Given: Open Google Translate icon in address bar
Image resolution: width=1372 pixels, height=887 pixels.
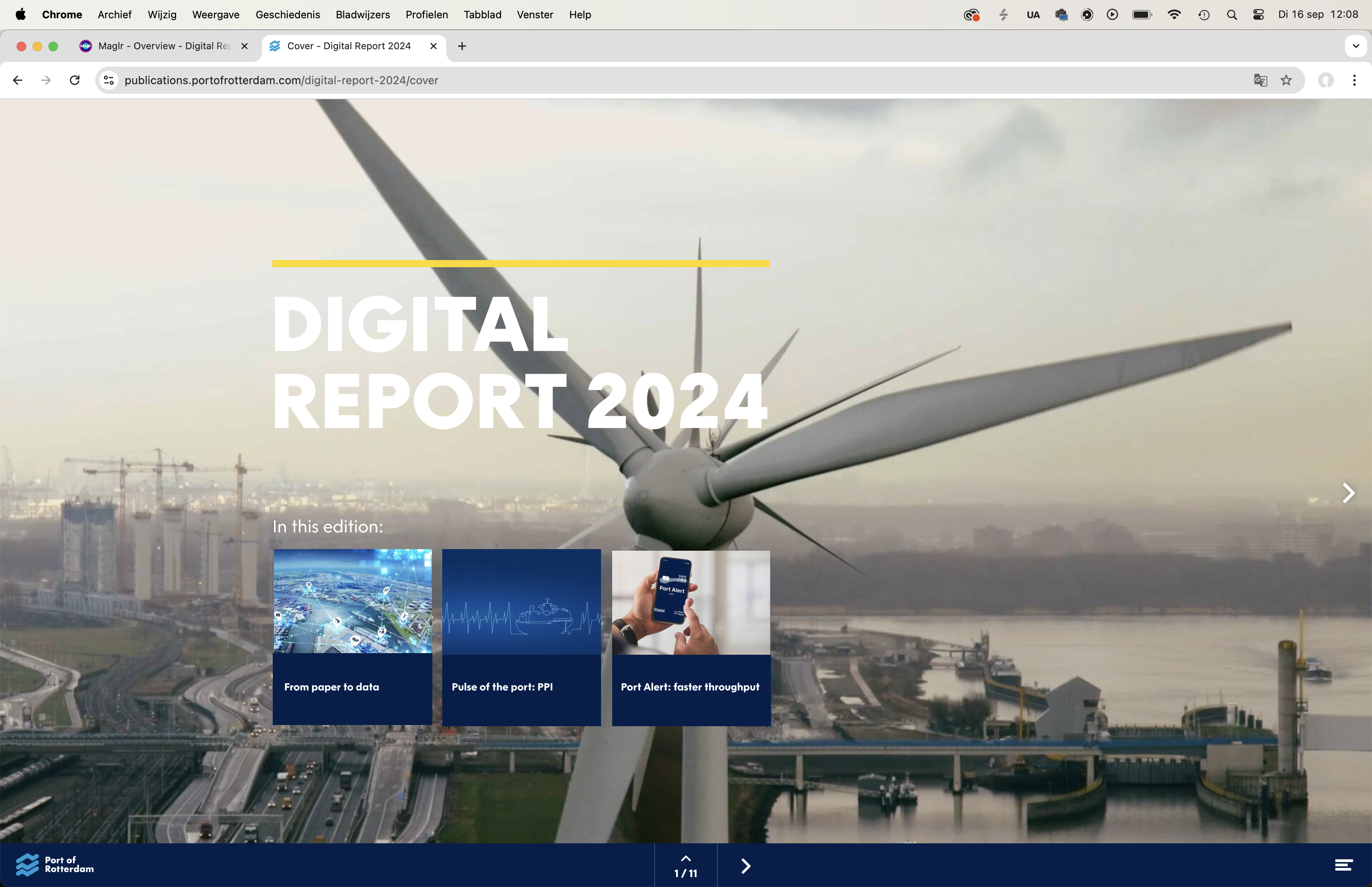Looking at the screenshot, I should (1260, 80).
